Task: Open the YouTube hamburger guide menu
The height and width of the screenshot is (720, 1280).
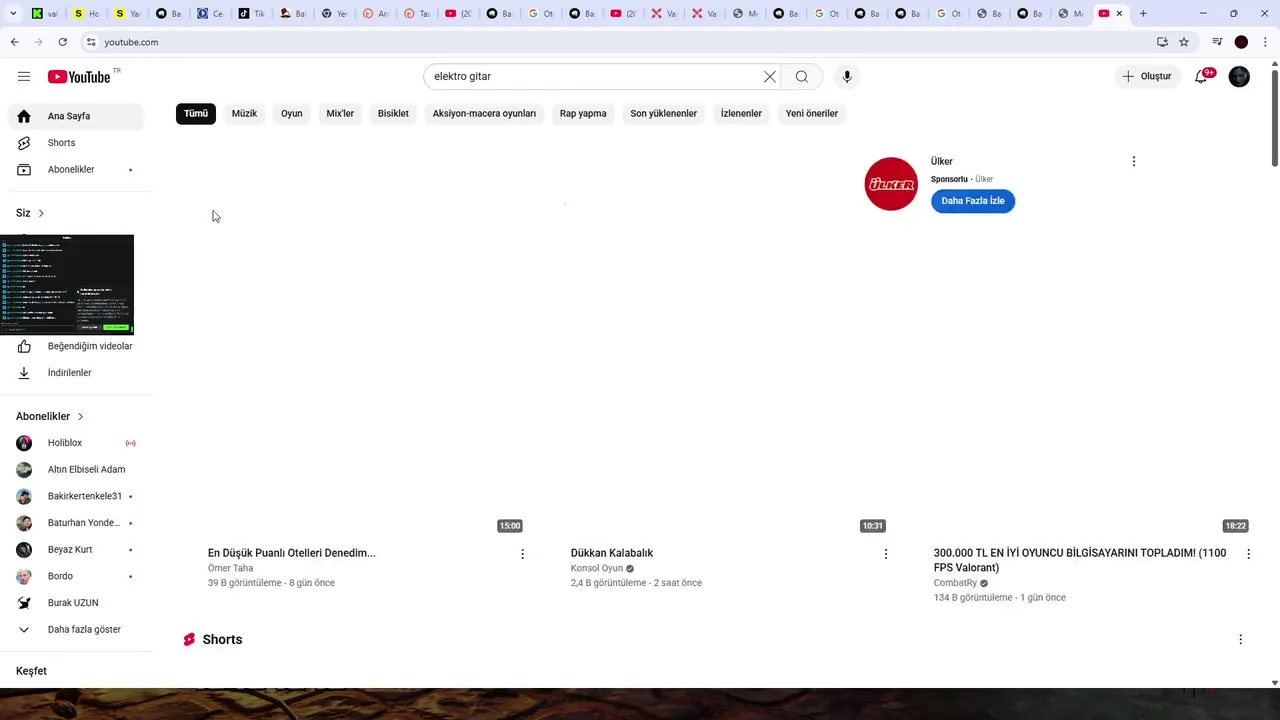Action: [24, 77]
